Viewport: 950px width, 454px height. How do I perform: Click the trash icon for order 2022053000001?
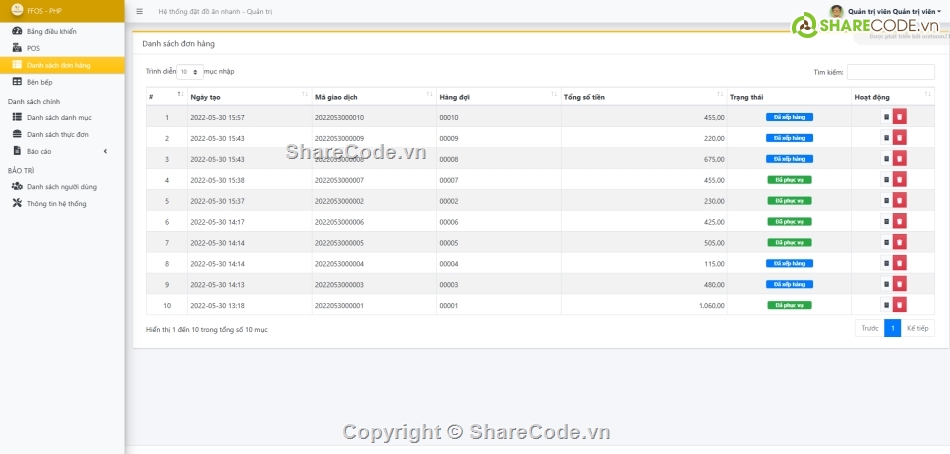[x=900, y=305]
